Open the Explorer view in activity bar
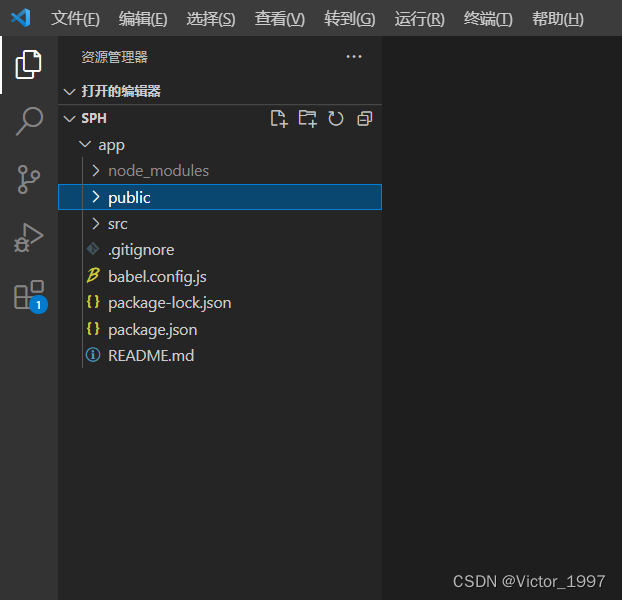The height and width of the screenshot is (600, 622). (x=29, y=65)
